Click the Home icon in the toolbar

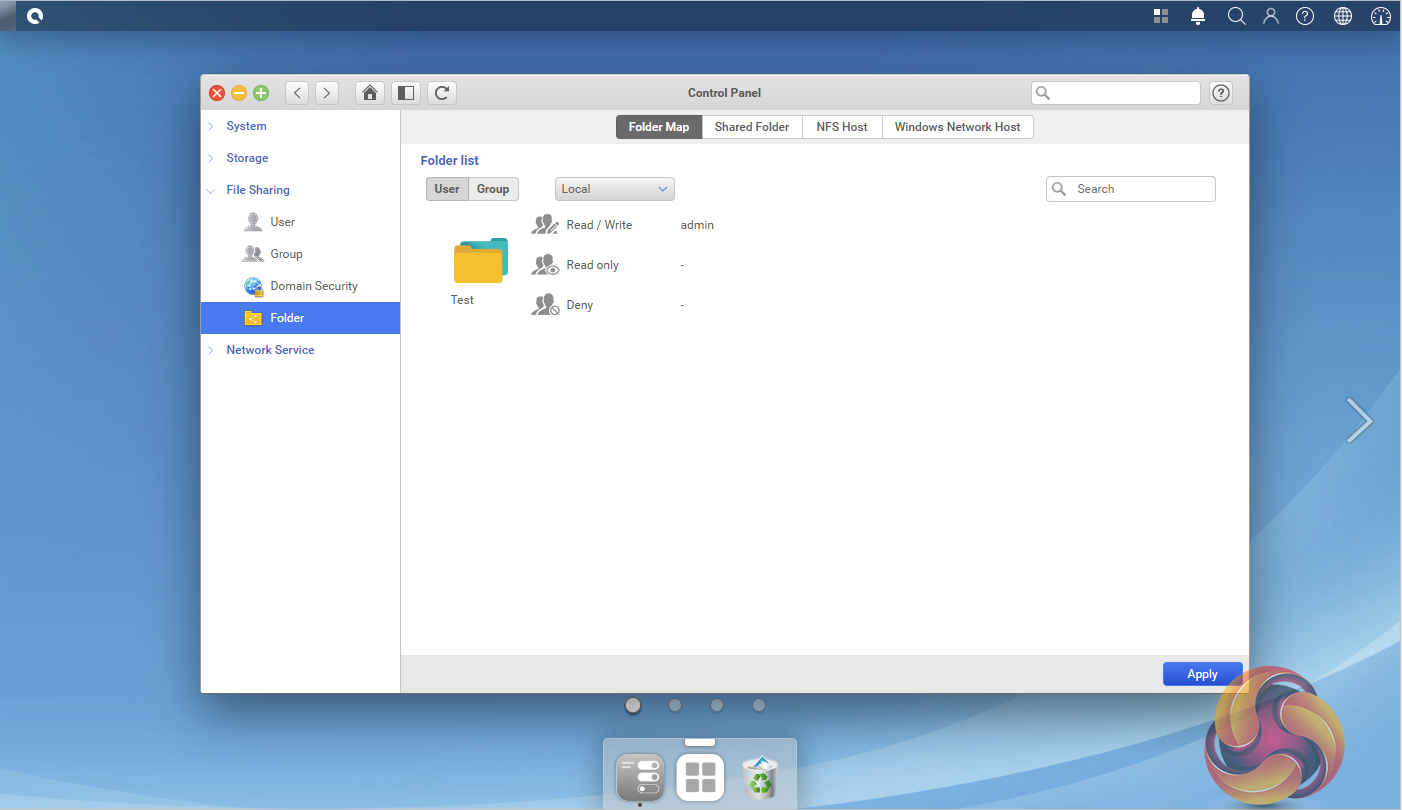click(x=370, y=93)
